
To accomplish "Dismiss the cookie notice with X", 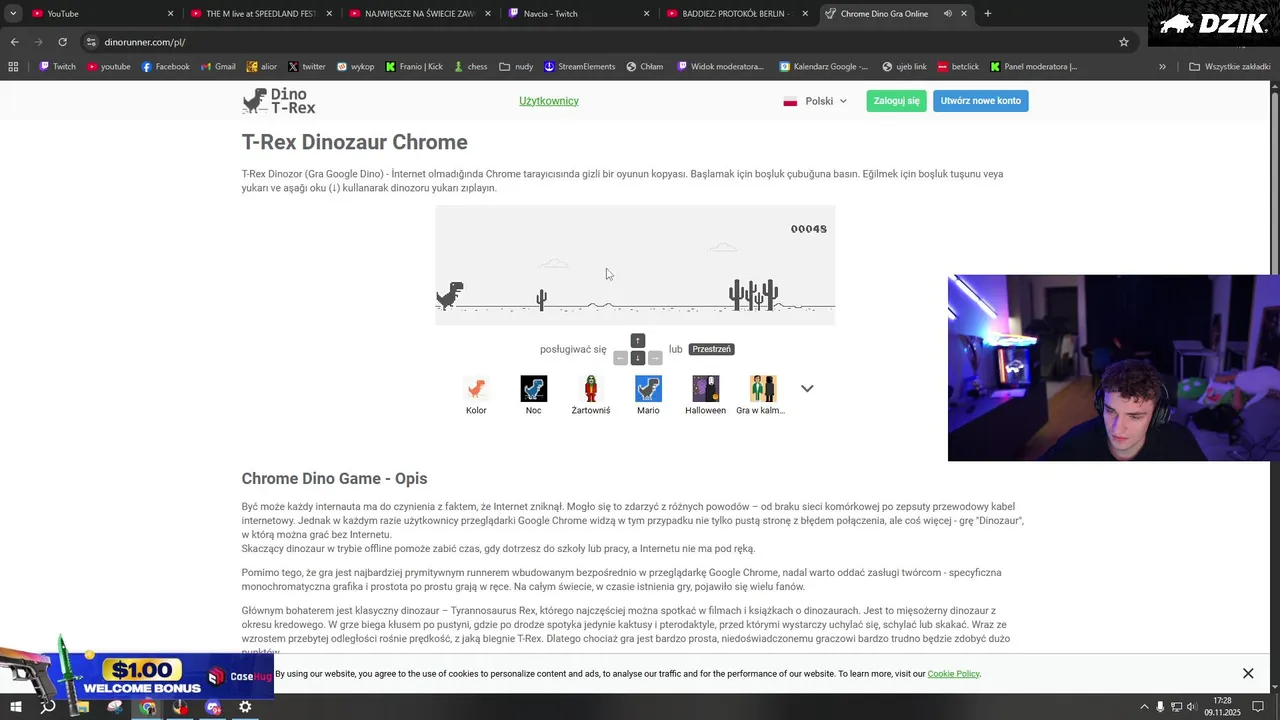I will click(1248, 673).
